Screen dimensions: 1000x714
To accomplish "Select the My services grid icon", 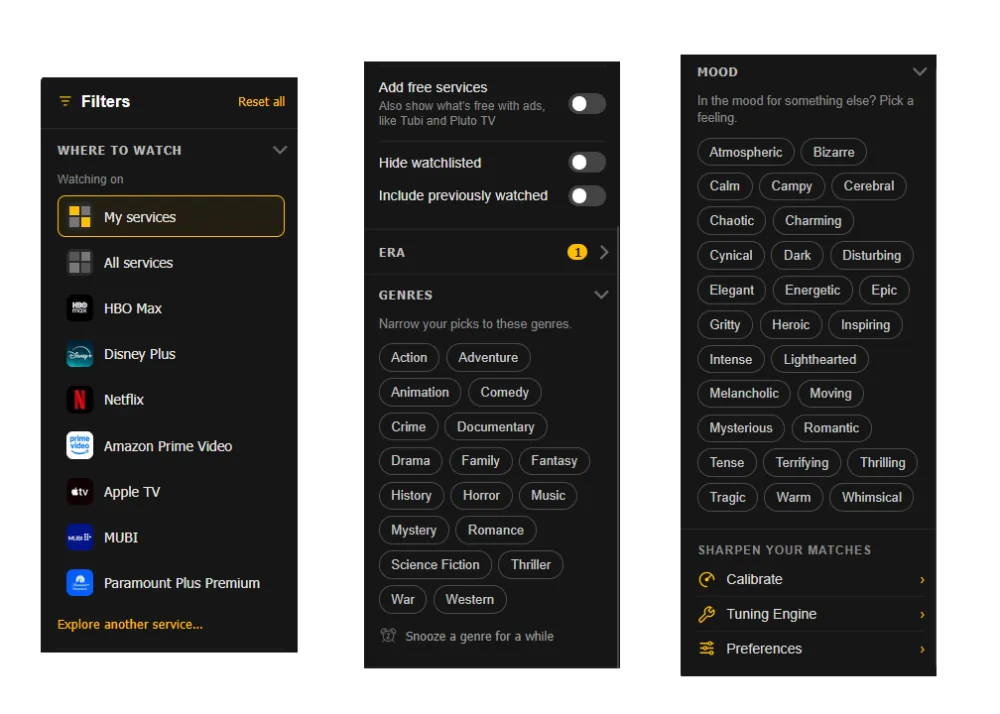I will click(x=80, y=217).
